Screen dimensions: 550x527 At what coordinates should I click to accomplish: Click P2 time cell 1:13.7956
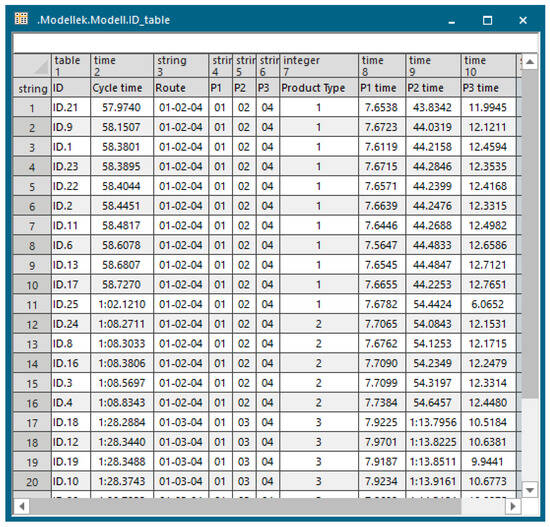[433, 422]
